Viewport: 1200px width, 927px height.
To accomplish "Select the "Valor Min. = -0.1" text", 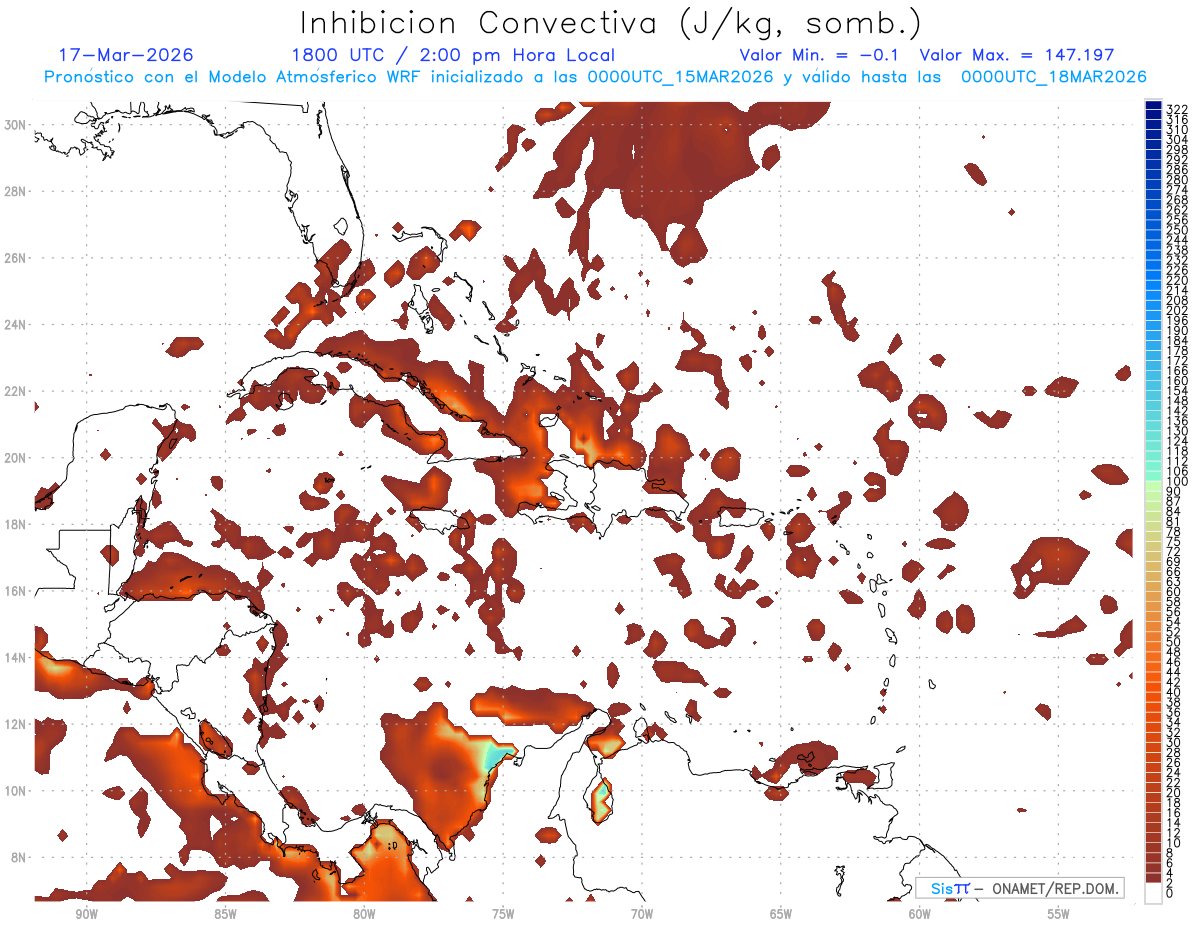I will pos(819,55).
